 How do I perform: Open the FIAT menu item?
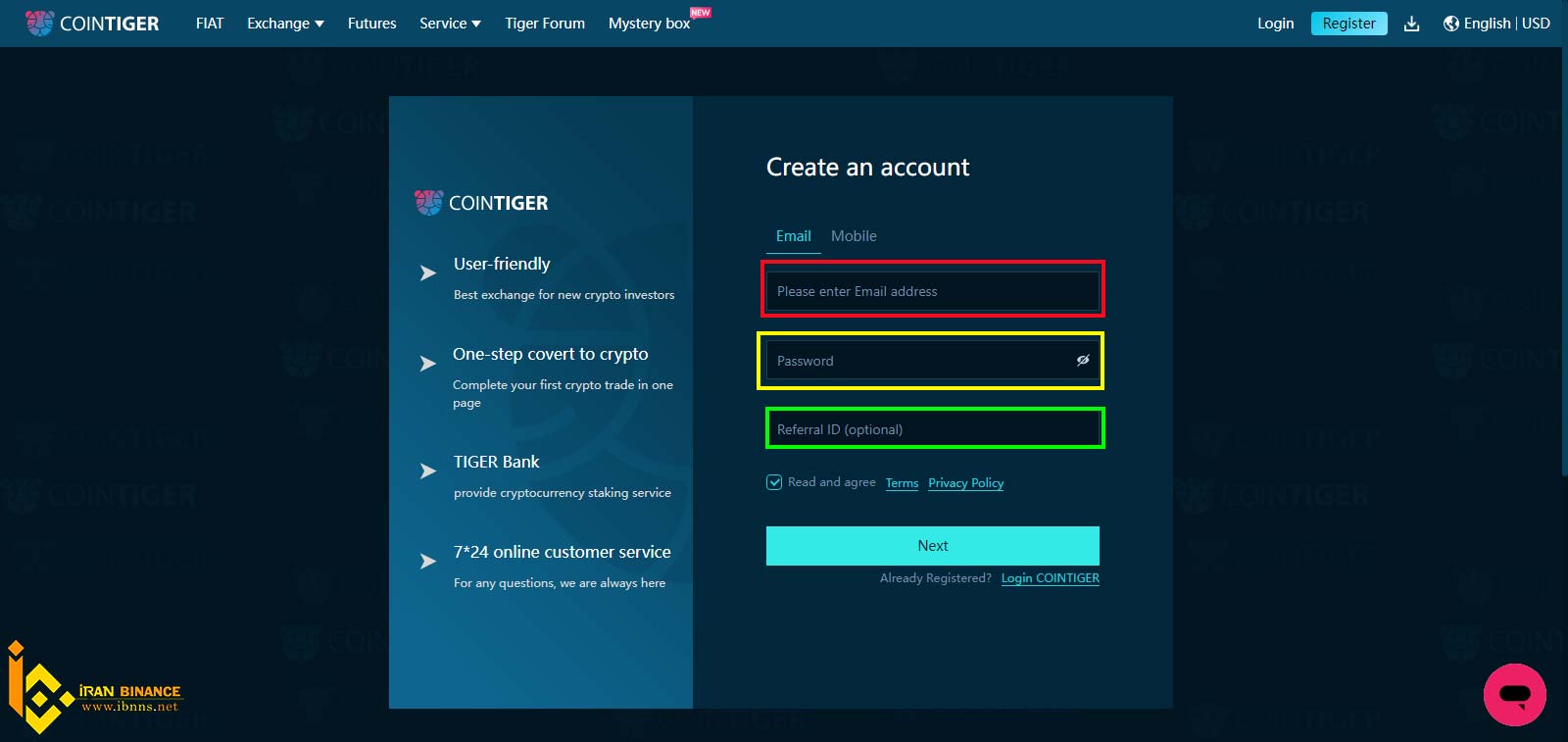[210, 24]
